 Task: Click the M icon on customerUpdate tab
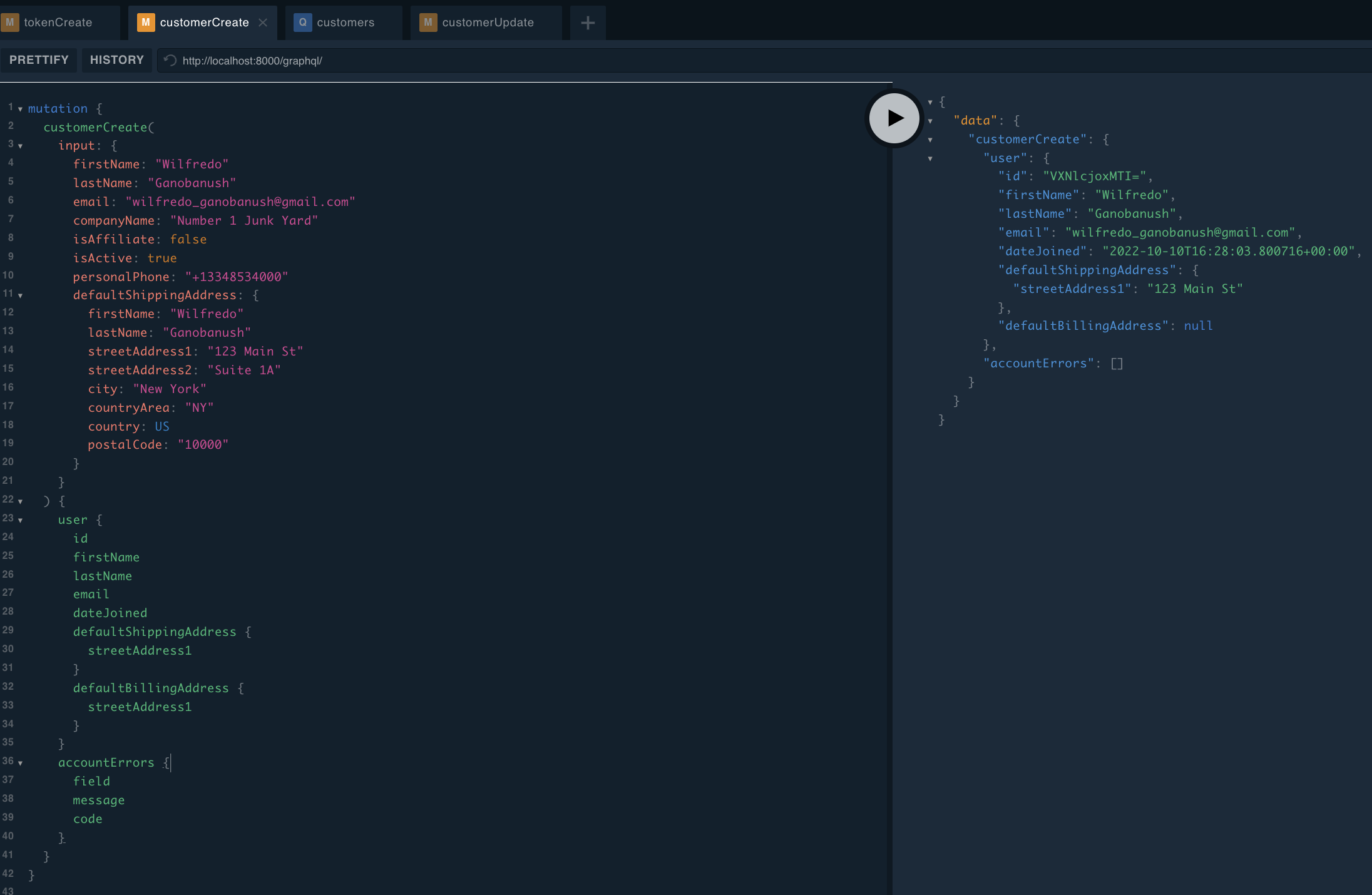pyautogui.click(x=428, y=23)
